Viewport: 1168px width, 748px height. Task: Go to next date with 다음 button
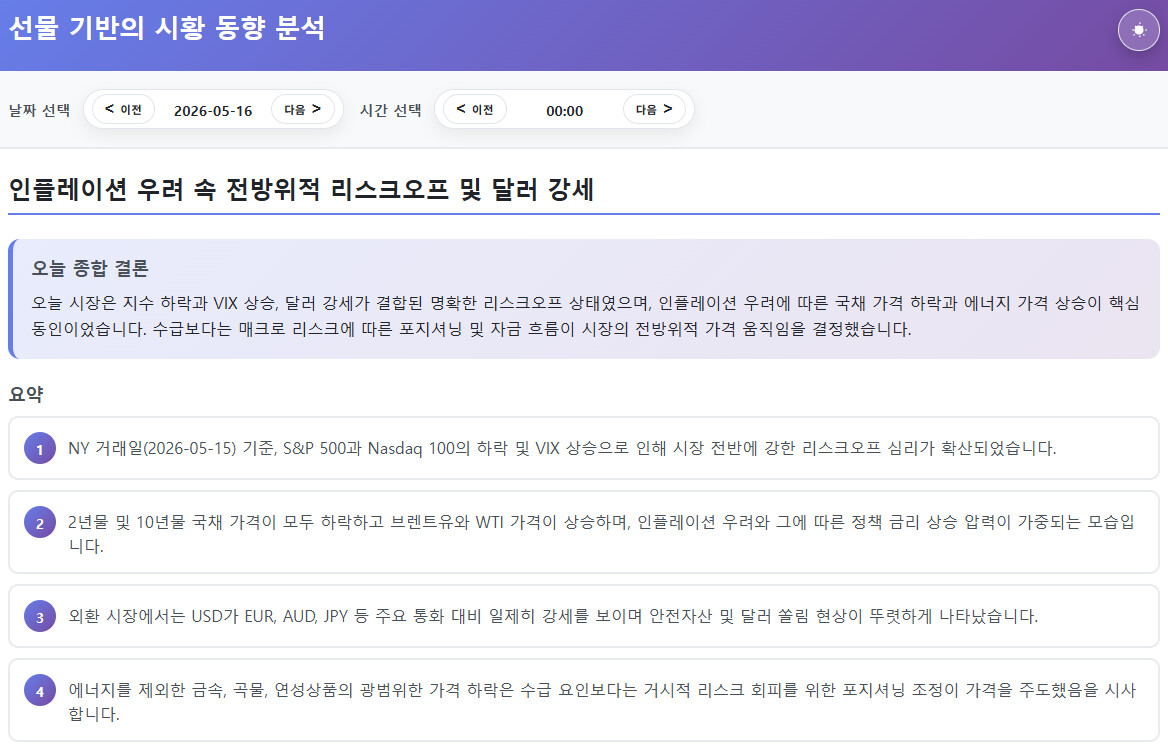(302, 110)
